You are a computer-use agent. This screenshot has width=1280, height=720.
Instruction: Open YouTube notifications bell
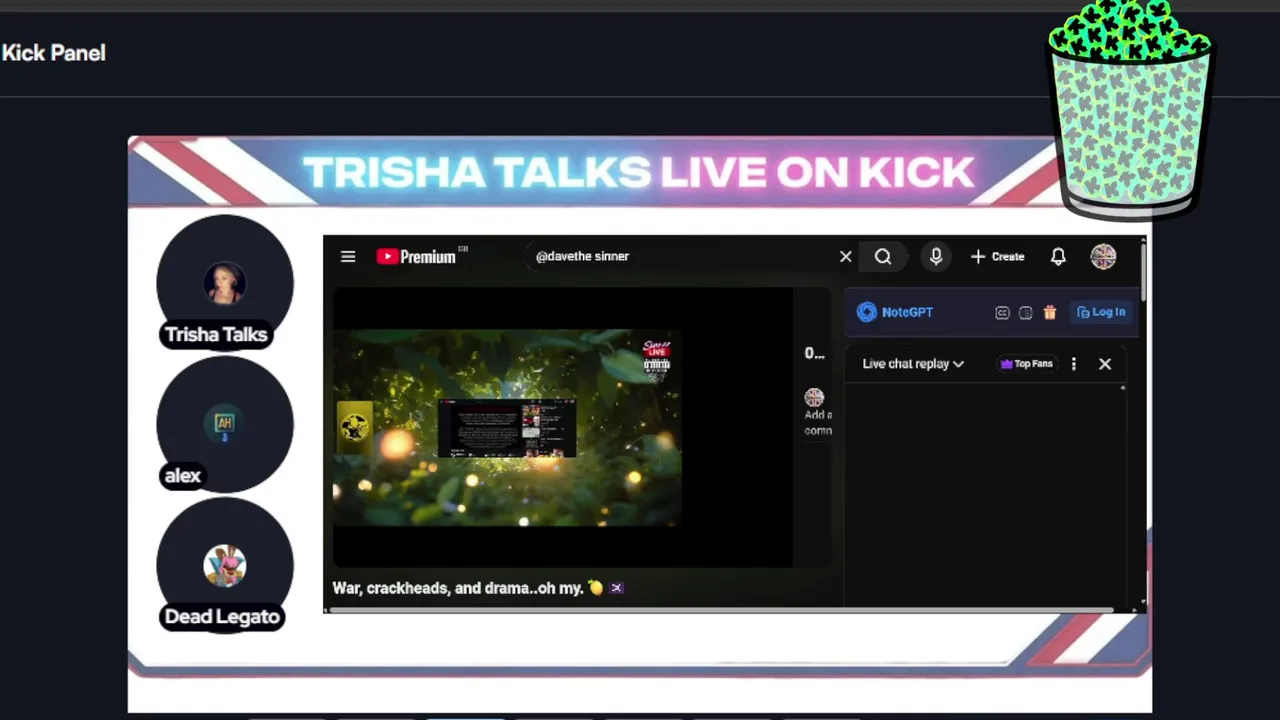point(1058,257)
